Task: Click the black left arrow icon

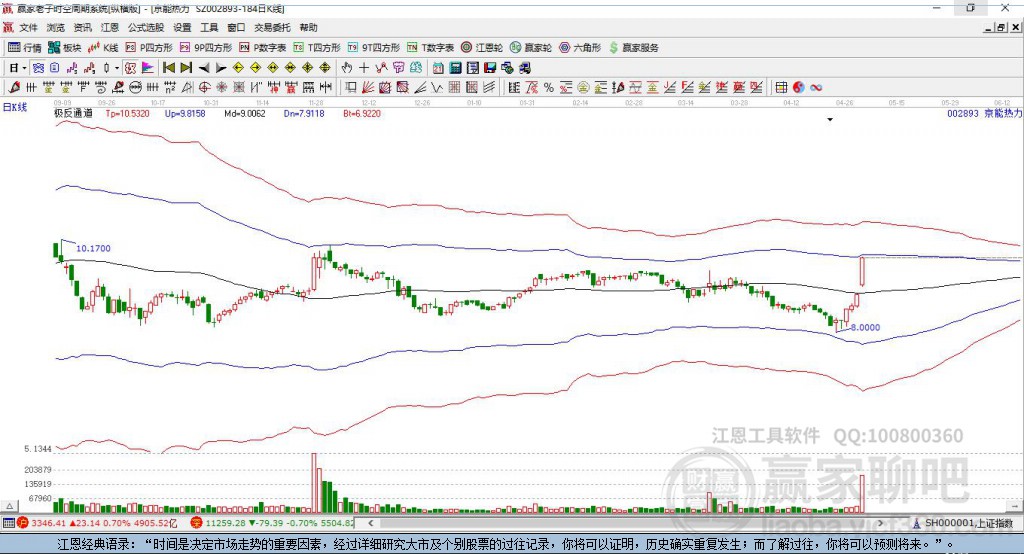Action: coord(204,68)
